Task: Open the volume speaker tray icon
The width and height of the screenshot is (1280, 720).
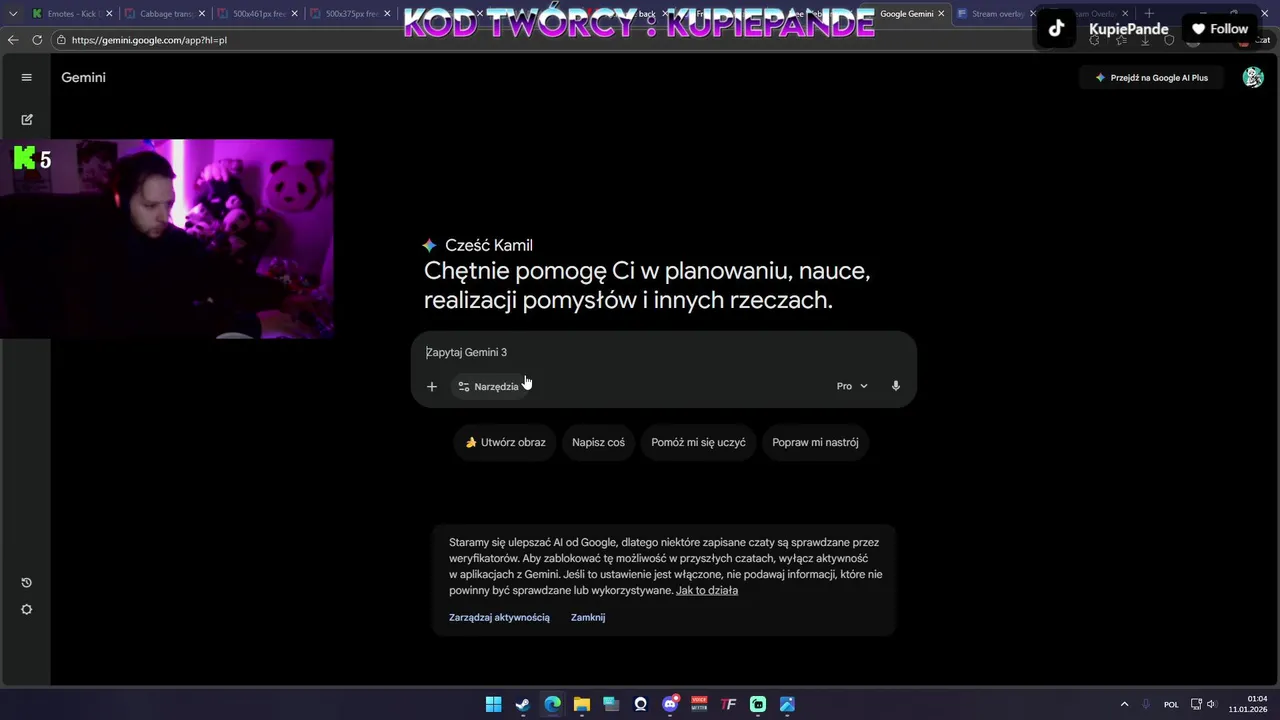Action: 1211,704
